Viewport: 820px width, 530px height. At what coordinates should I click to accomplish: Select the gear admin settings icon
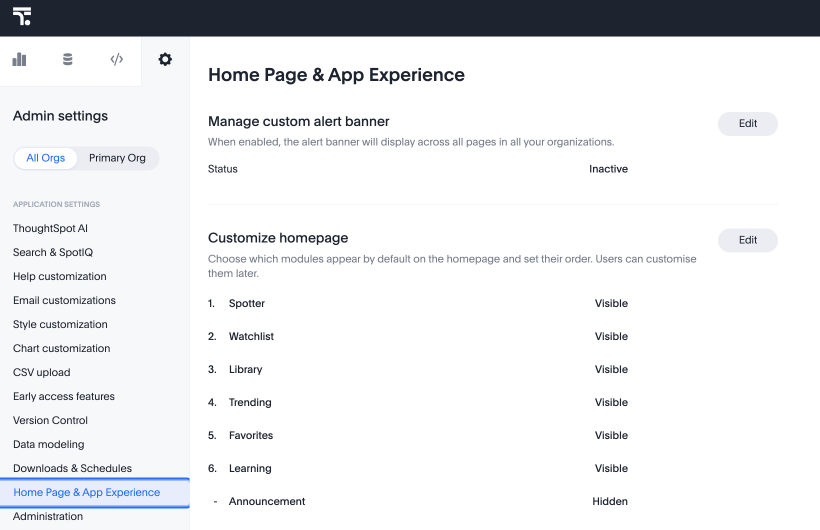pos(165,59)
